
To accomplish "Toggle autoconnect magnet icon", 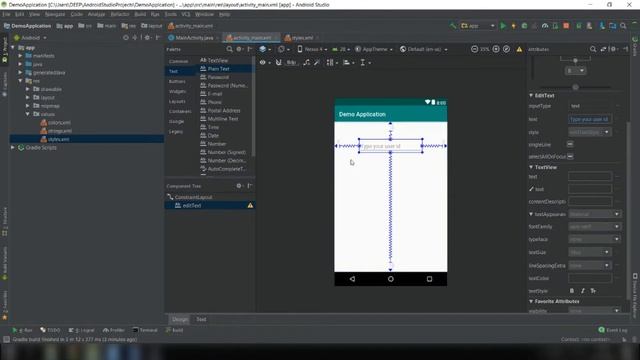I will (x=278, y=62).
